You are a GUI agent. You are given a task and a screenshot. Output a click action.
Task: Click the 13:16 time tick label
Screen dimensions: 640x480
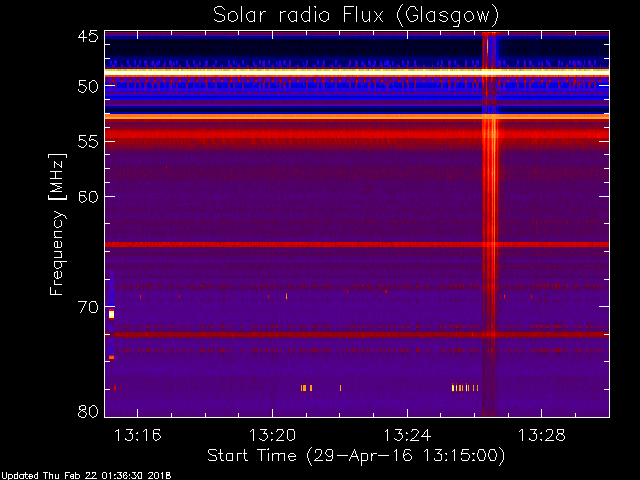[138, 436]
